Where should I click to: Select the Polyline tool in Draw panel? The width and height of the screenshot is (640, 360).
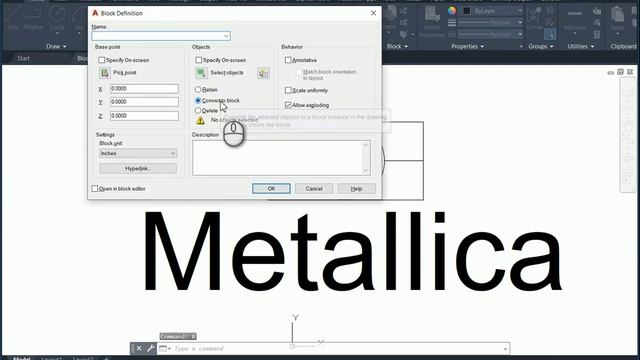pyautogui.click(x=33, y=18)
